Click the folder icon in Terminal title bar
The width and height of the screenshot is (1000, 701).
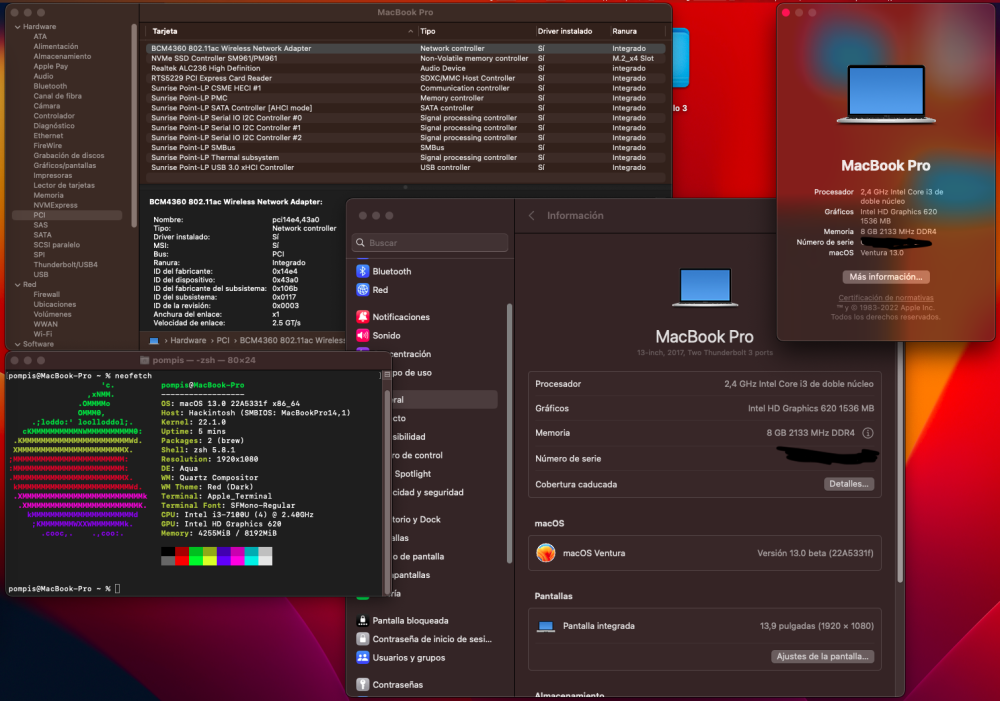point(144,360)
